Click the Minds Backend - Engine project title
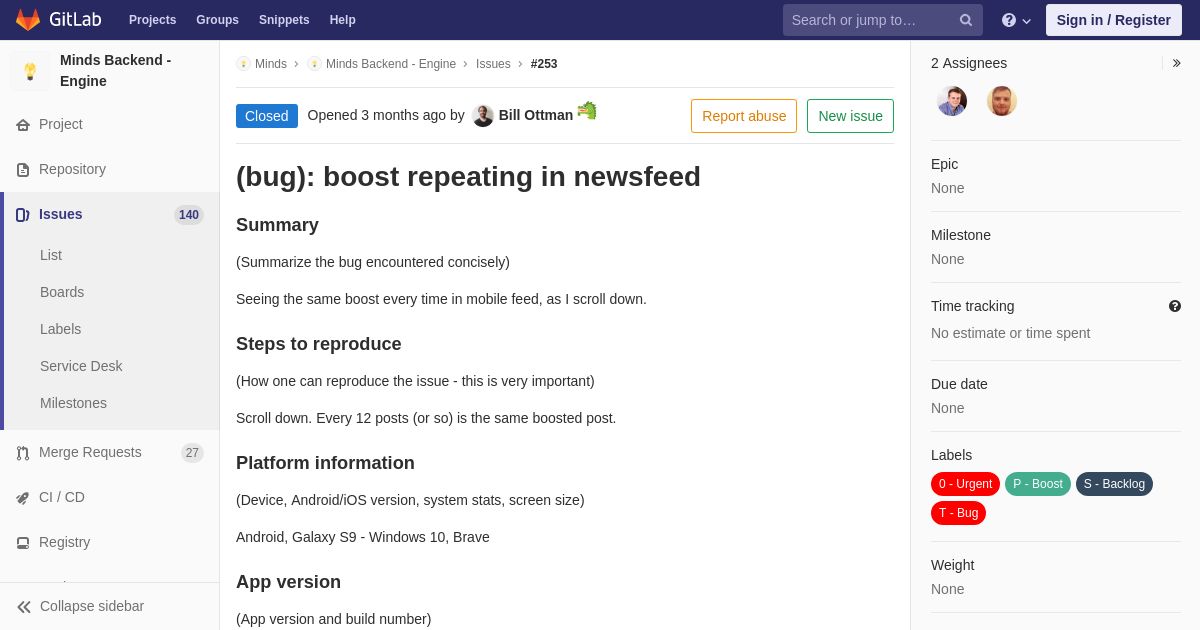The height and width of the screenshot is (630, 1200). [116, 71]
